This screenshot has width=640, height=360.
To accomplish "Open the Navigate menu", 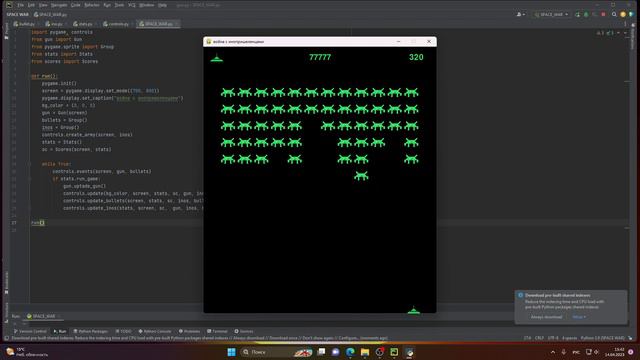I will [59, 5].
